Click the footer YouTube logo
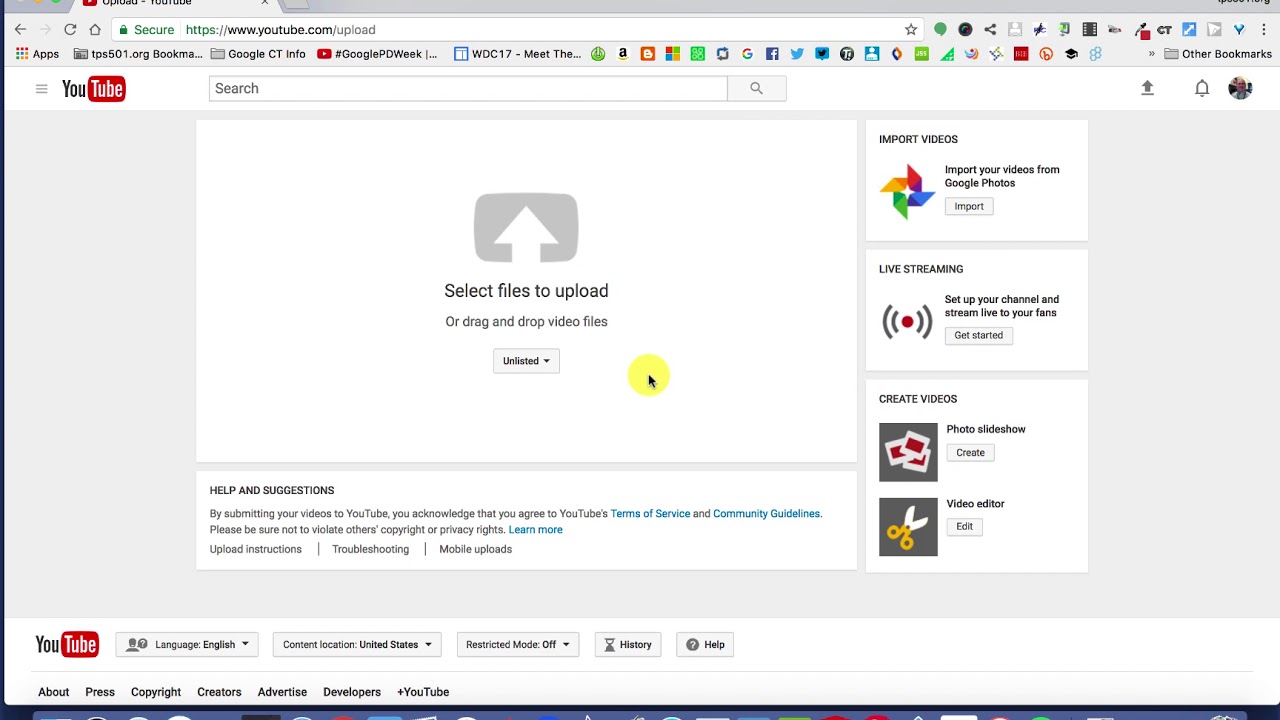1280x720 pixels. (x=67, y=644)
